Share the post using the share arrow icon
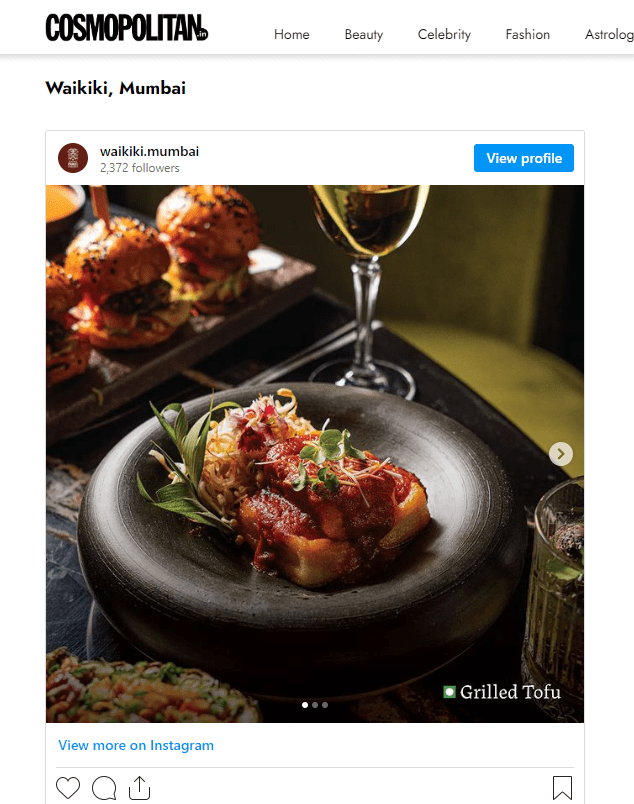This screenshot has height=804, width=634. tap(139, 787)
